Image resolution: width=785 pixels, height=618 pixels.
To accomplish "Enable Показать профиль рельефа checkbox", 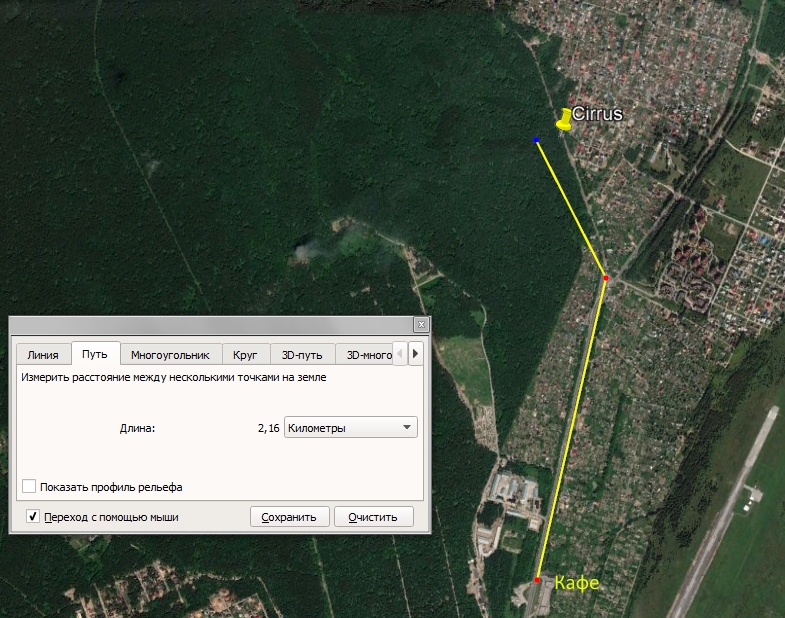I will tap(29, 486).
